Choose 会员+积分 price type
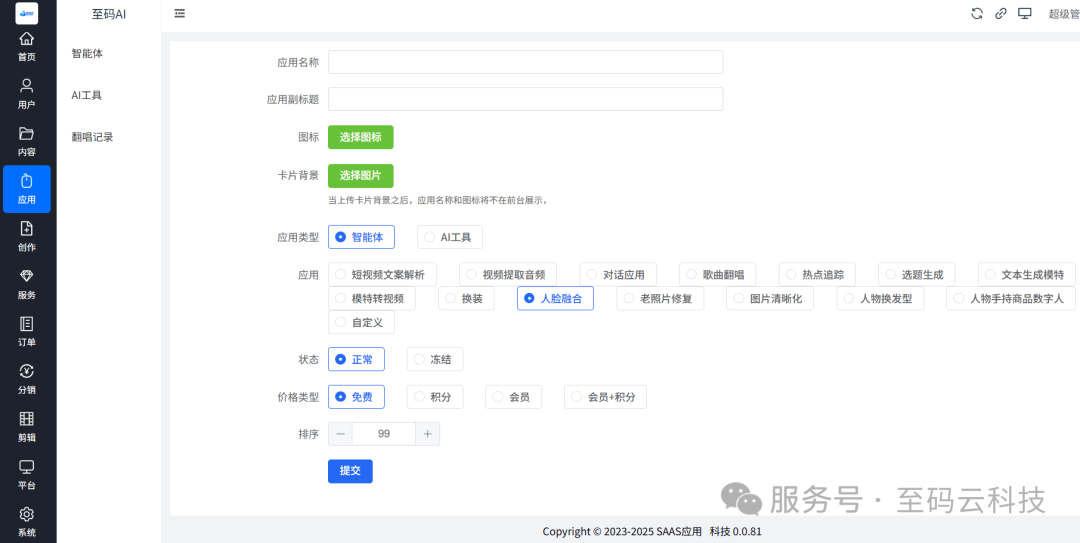Image resolution: width=1080 pixels, height=543 pixels. coord(605,397)
